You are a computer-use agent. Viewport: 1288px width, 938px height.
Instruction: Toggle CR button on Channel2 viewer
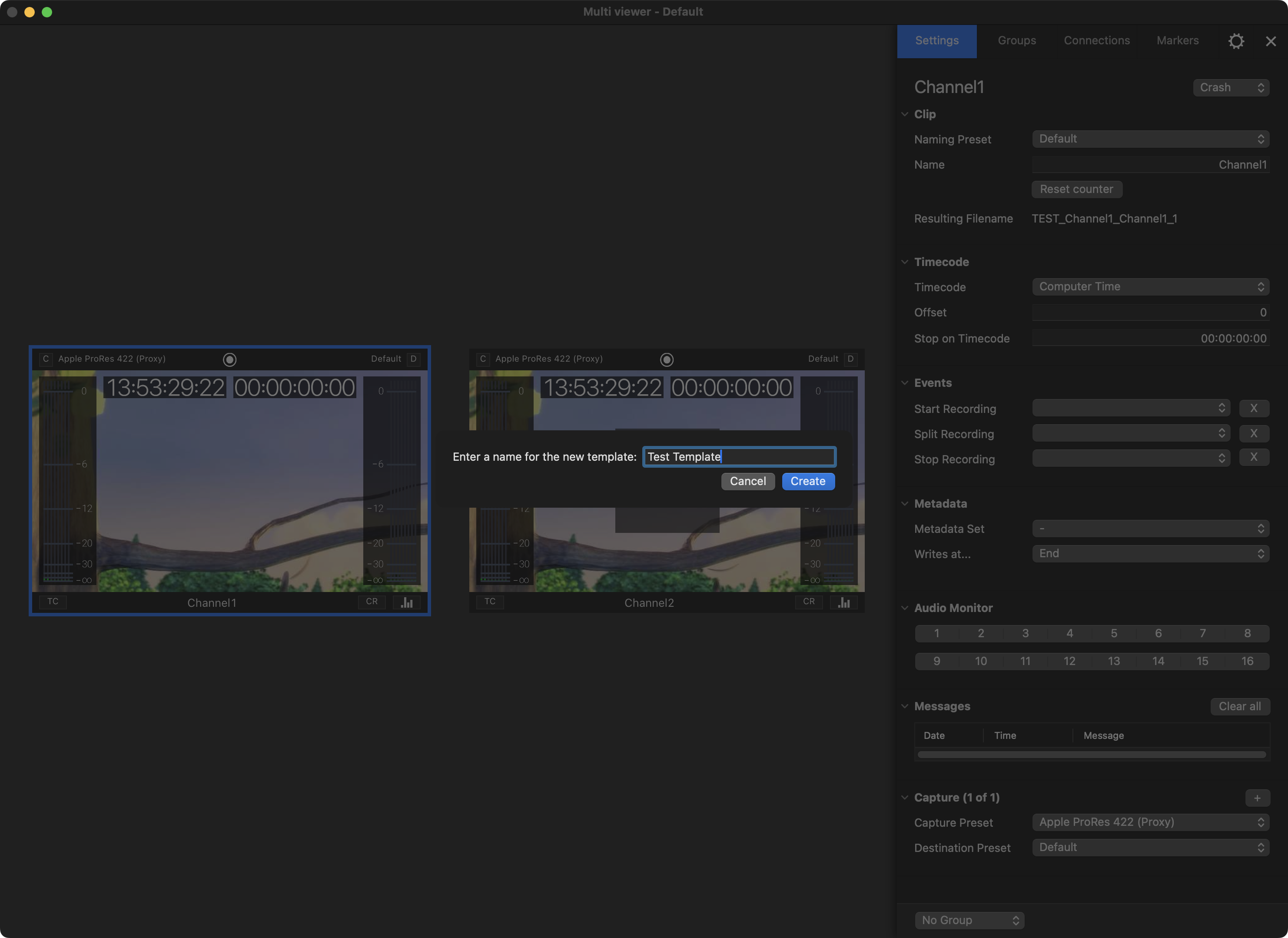click(x=809, y=602)
